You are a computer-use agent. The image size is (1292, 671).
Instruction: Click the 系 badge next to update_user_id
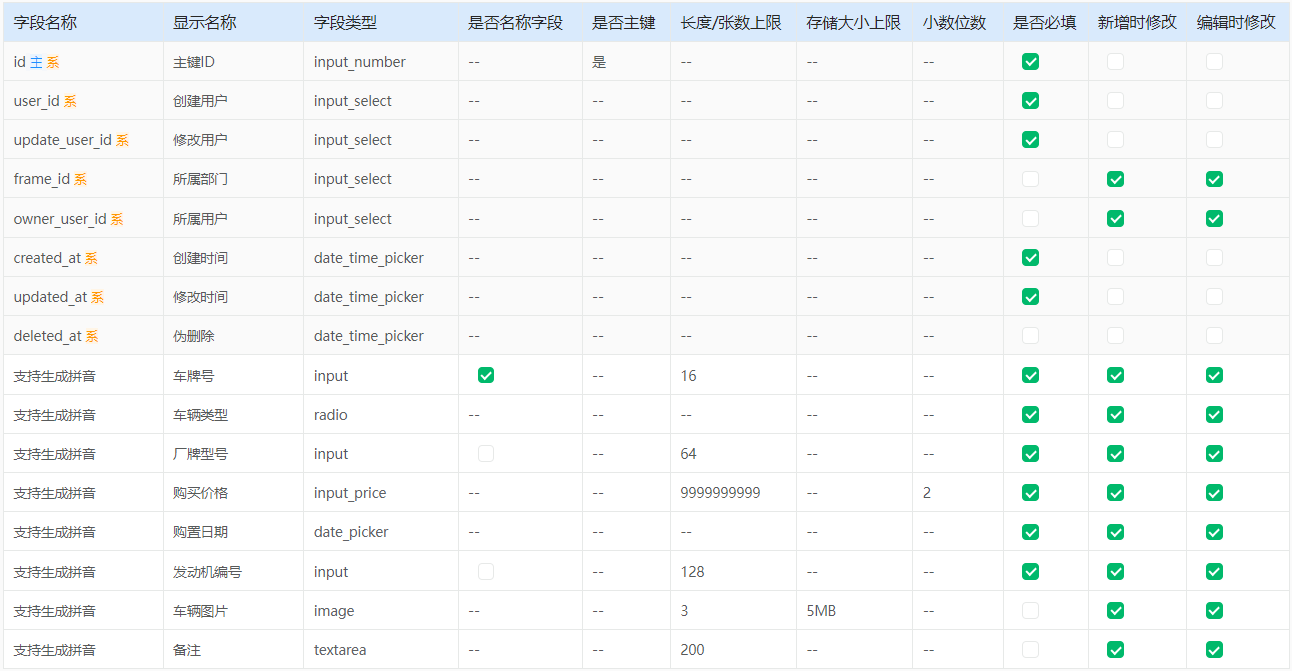[122, 140]
